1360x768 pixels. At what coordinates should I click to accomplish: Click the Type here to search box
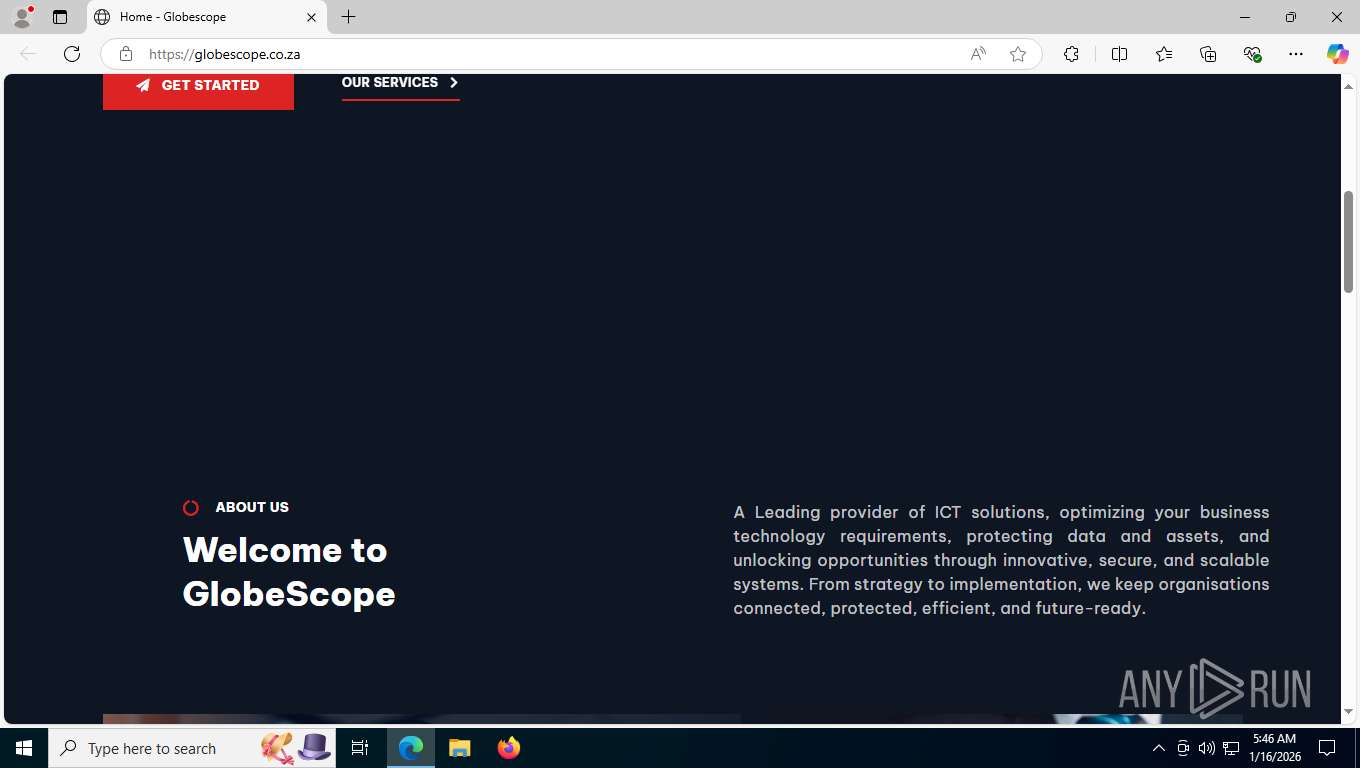(192, 748)
